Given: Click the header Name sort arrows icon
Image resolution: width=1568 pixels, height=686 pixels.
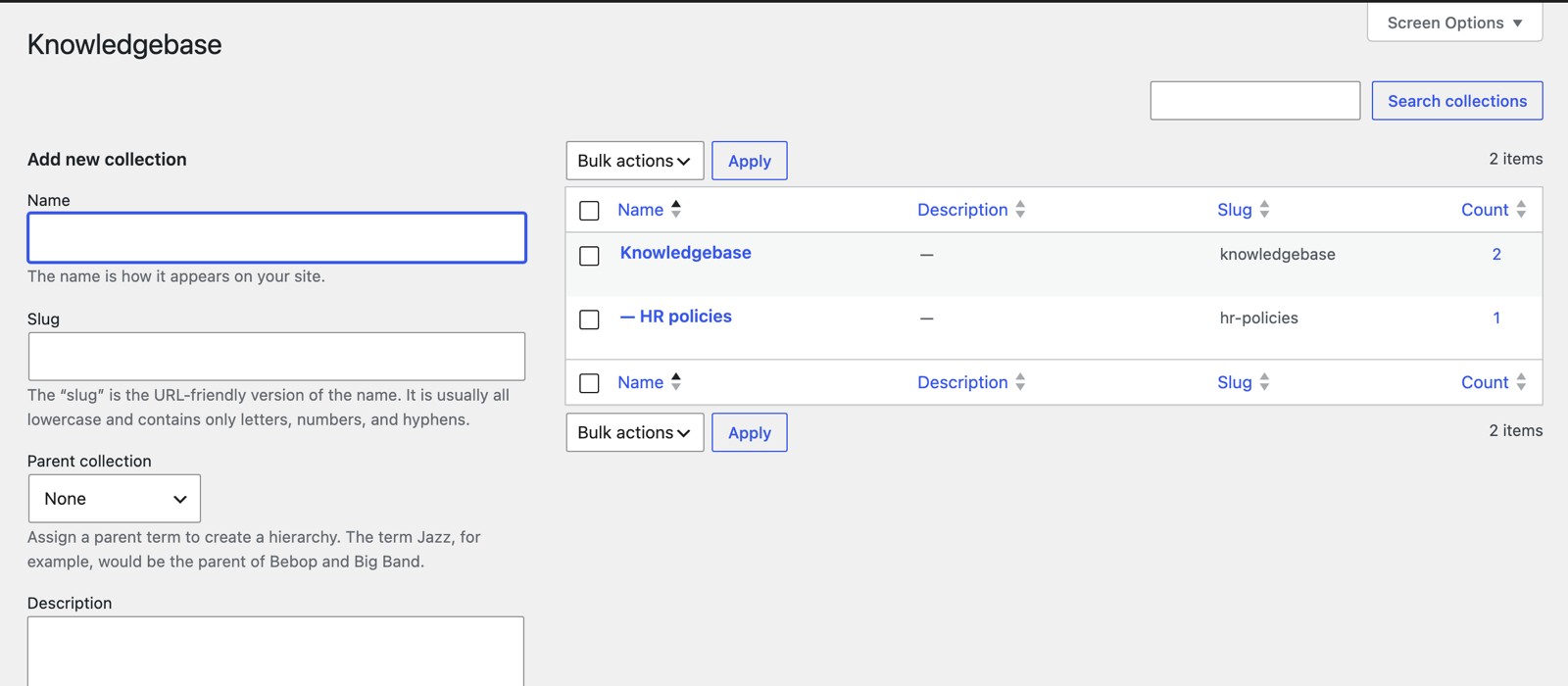Looking at the screenshot, I should pos(676,209).
